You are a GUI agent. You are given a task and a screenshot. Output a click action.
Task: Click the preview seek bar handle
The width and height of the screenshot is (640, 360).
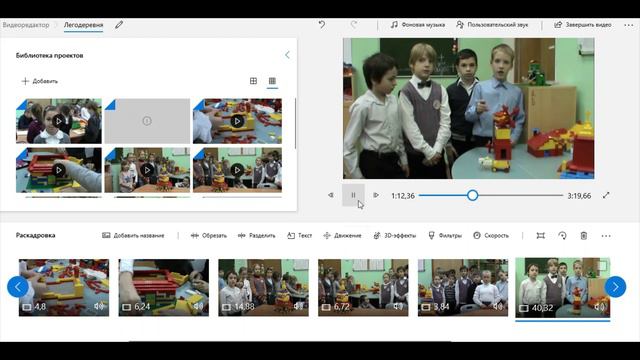tap(472, 196)
